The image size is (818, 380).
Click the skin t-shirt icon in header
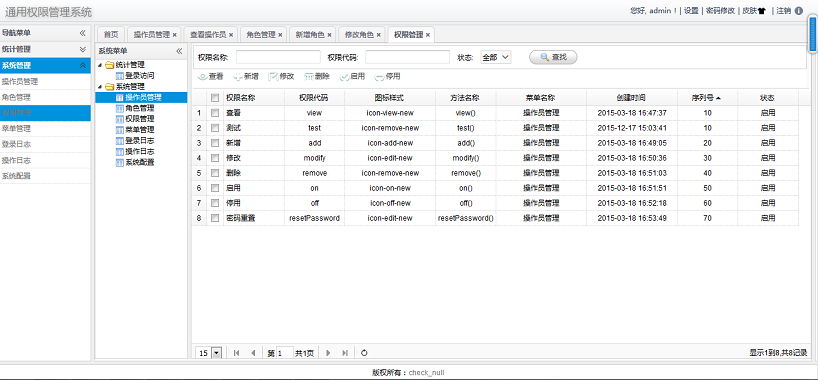(x=762, y=11)
